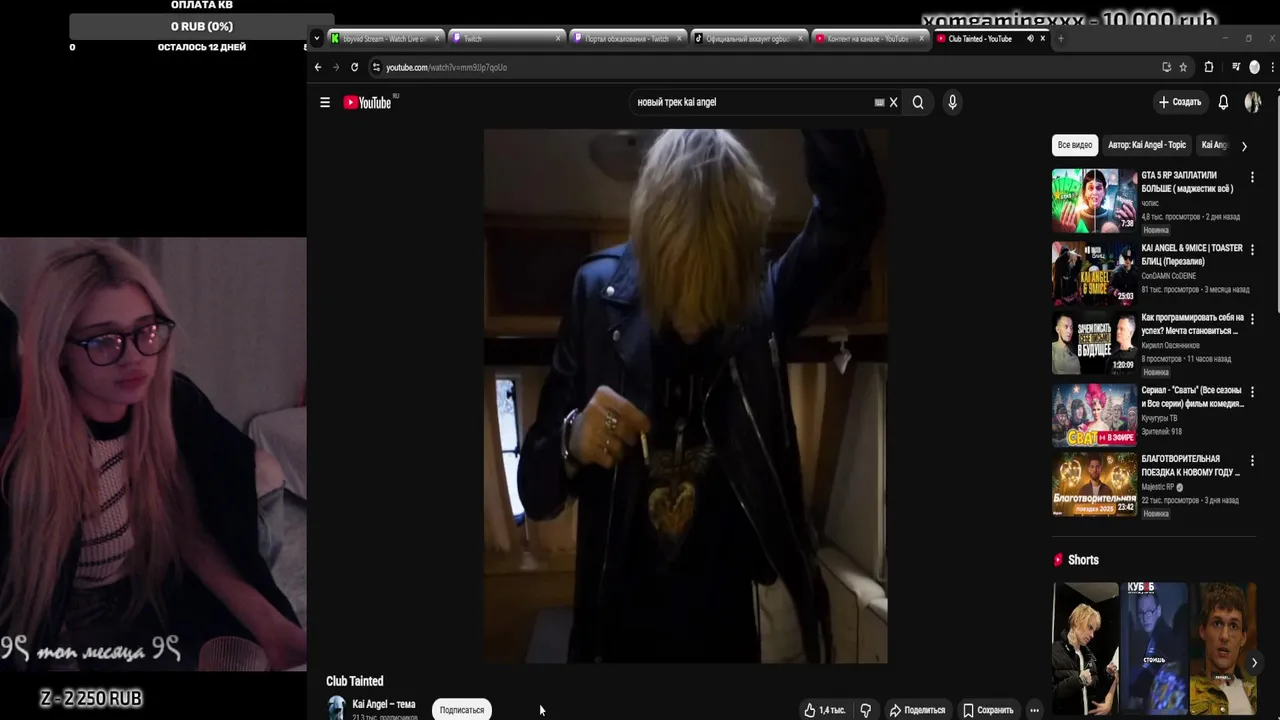Save the video with Сохранить
This screenshot has width=1280, height=720.
[988, 710]
